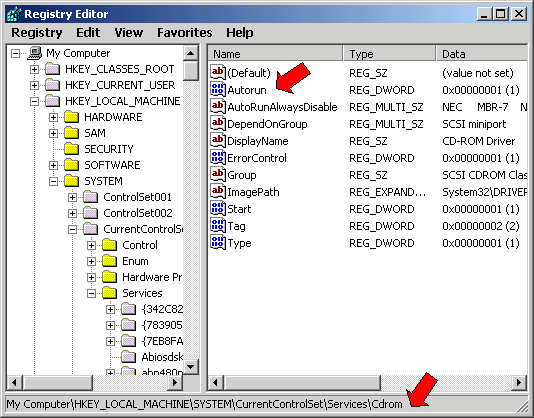Click the tree pane's vertical scrollbar down arrow
This screenshot has width=534, height=418.
click(x=191, y=367)
